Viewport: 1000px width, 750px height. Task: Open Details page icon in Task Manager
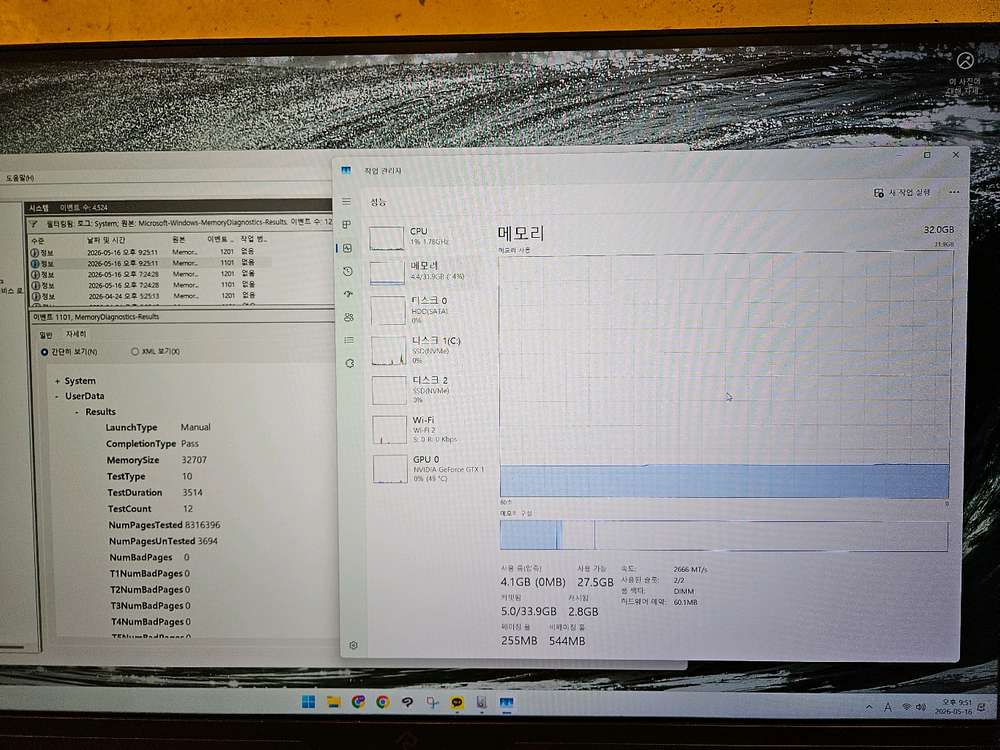[349, 340]
